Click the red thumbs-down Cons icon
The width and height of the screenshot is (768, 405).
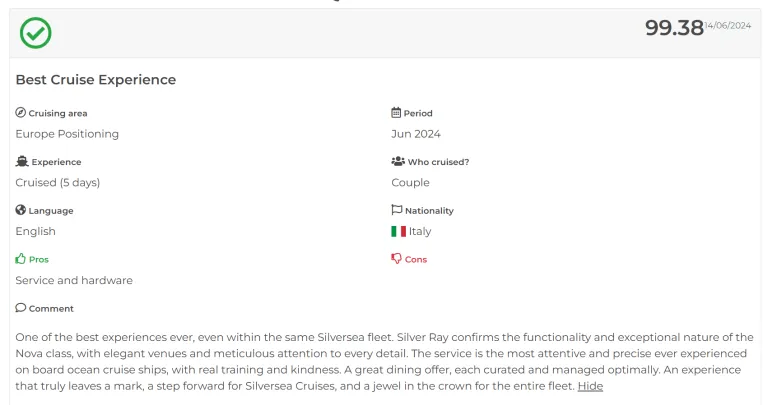(396, 259)
